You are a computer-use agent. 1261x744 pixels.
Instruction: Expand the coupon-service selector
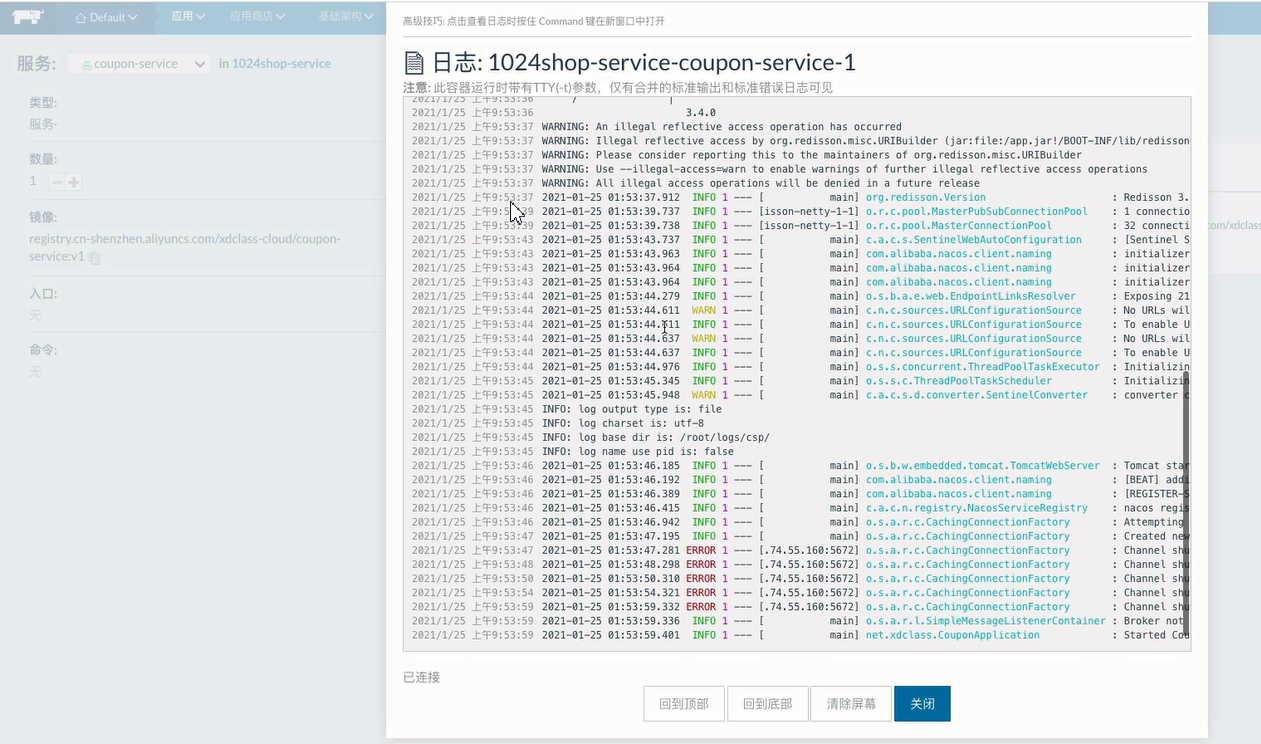pos(140,63)
